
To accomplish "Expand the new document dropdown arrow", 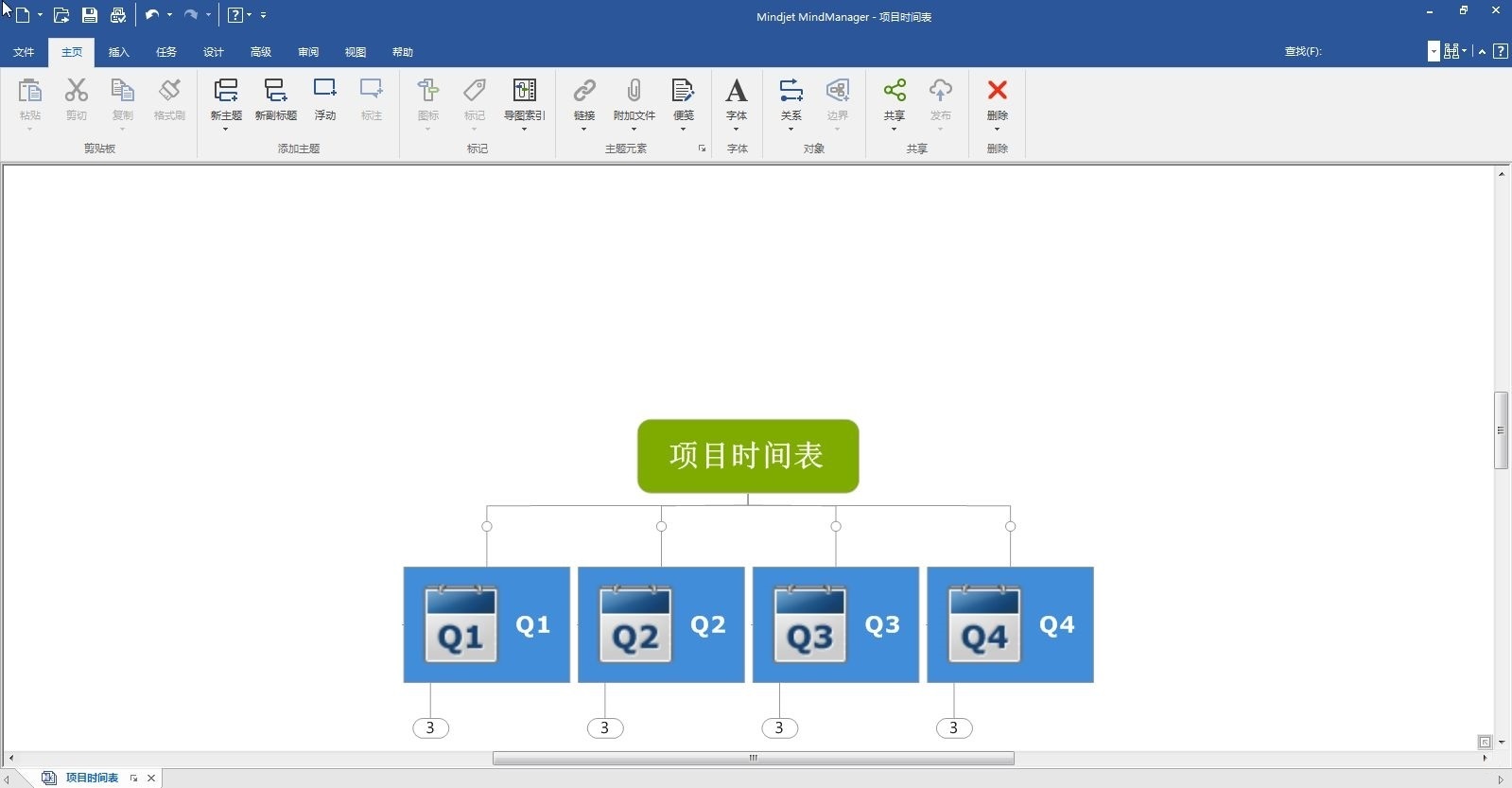I will click(41, 15).
